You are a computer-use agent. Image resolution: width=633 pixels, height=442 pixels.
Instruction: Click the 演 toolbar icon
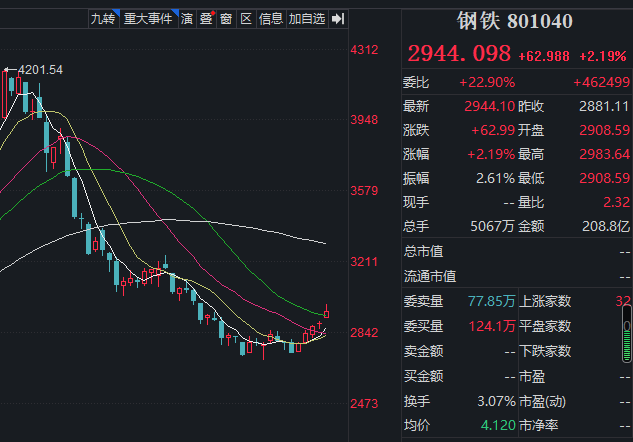click(187, 18)
